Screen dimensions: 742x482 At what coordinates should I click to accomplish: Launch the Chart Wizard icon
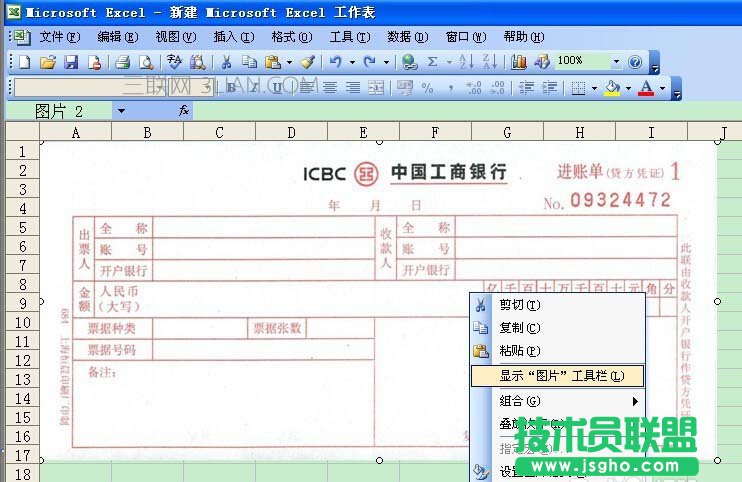pos(519,62)
